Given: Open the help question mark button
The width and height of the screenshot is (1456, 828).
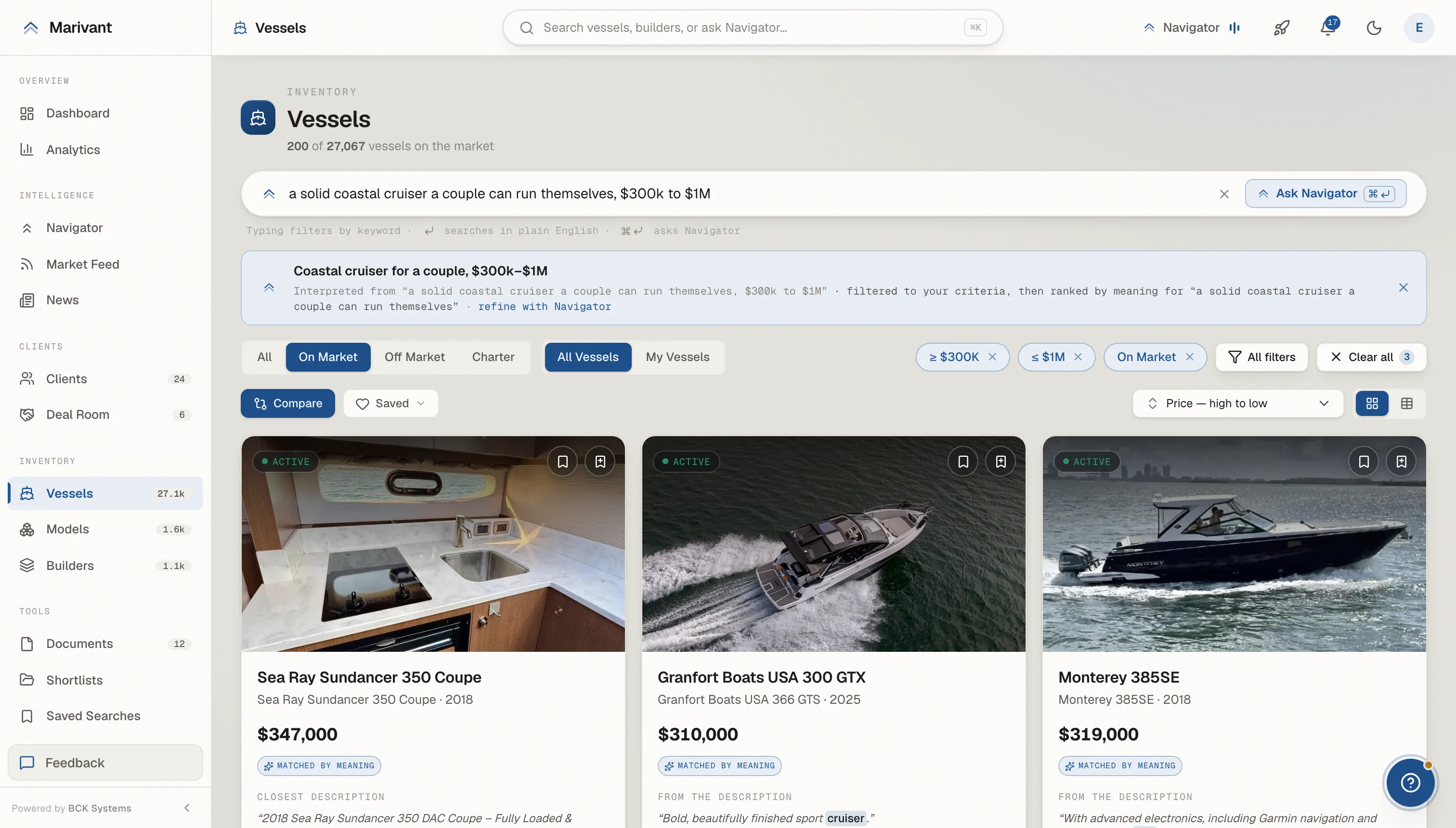Looking at the screenshot, I should pos(1410,783).
